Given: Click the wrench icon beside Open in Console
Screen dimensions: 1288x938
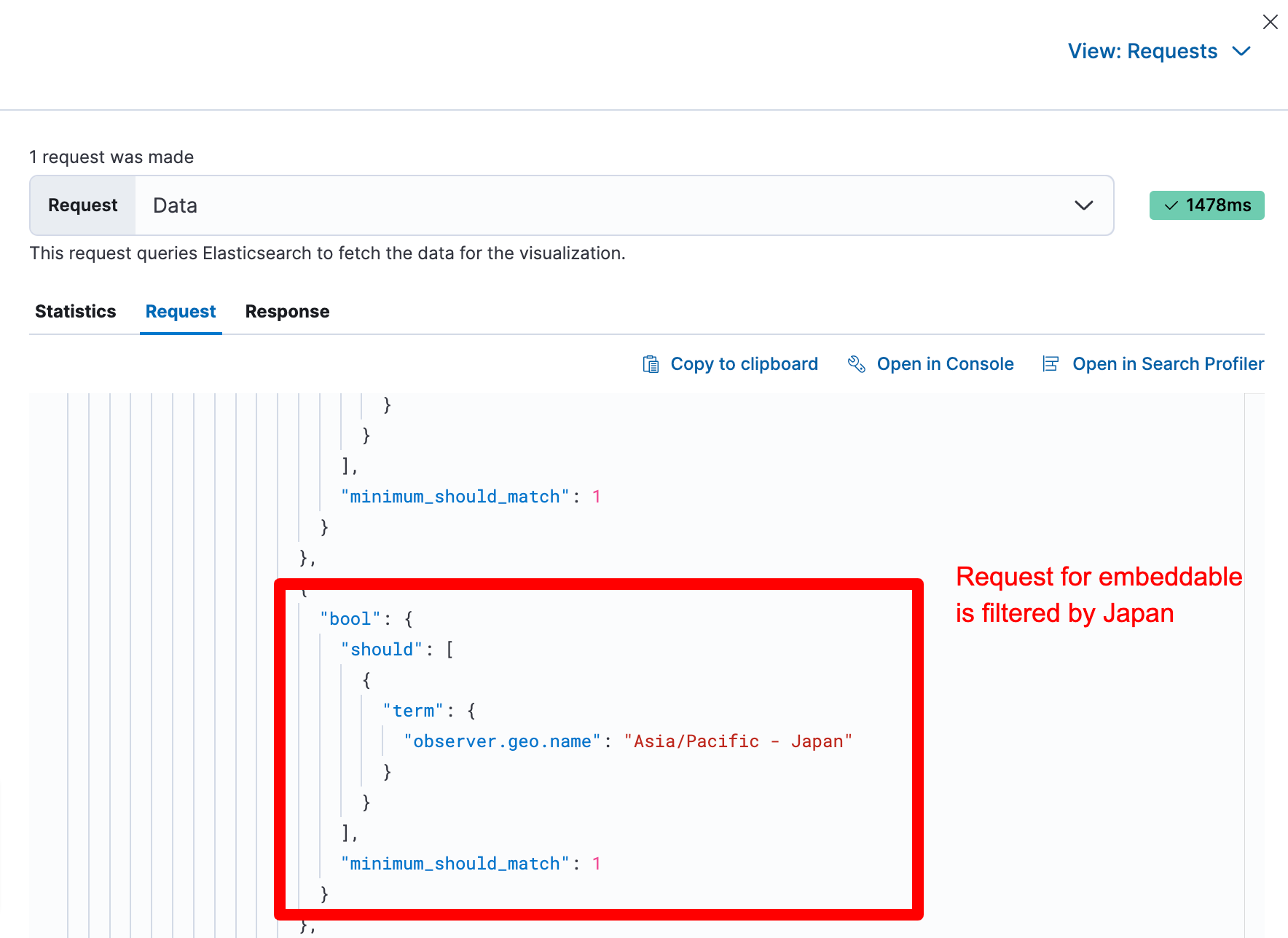Looking at the screenshot, I should [x=856, y=363].
